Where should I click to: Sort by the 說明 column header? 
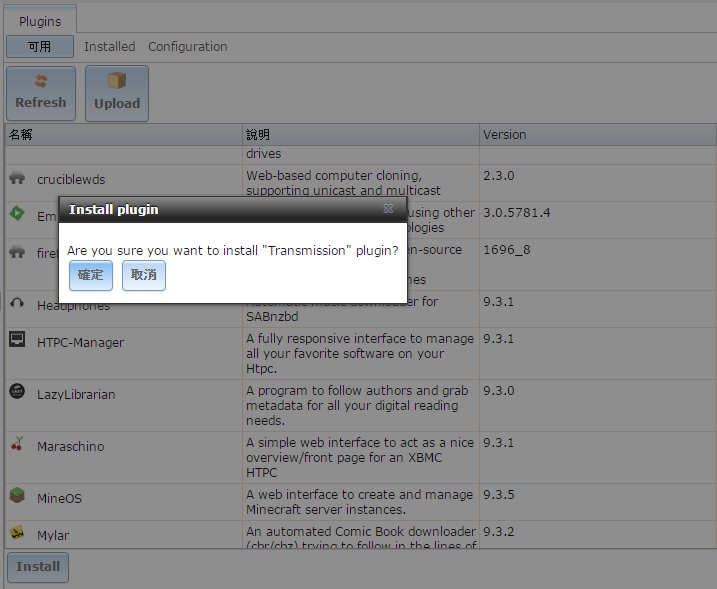361,134
